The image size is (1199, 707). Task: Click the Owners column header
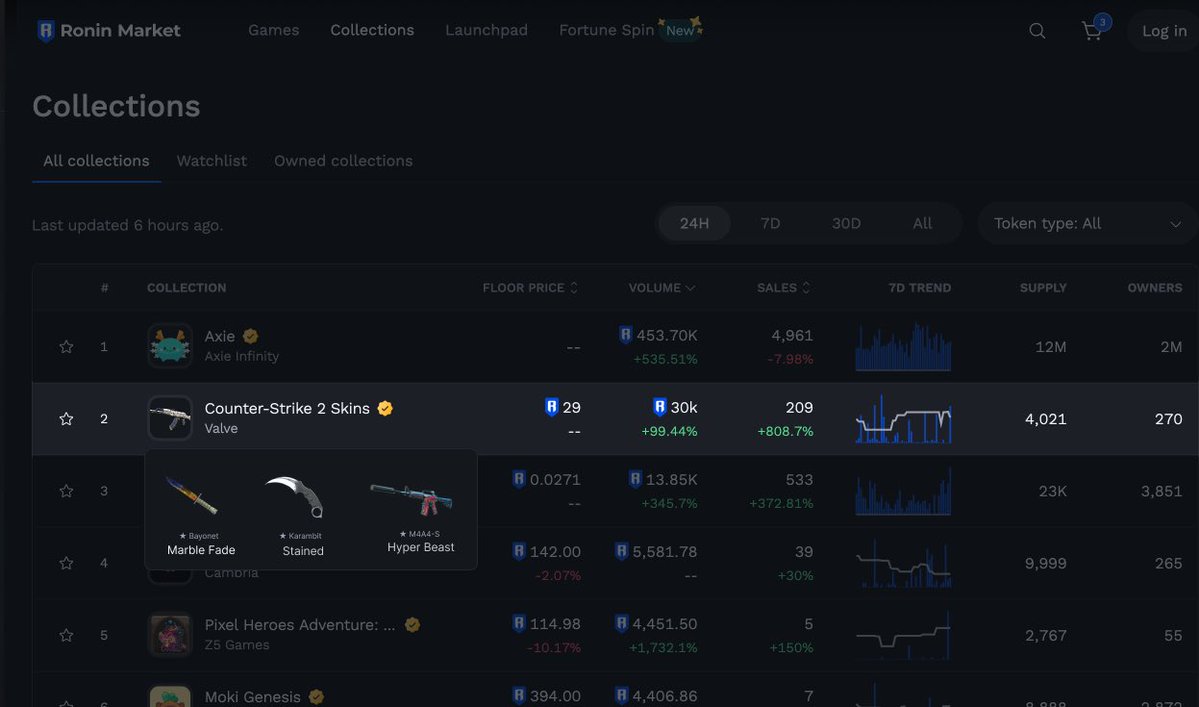pos(1155,288)
